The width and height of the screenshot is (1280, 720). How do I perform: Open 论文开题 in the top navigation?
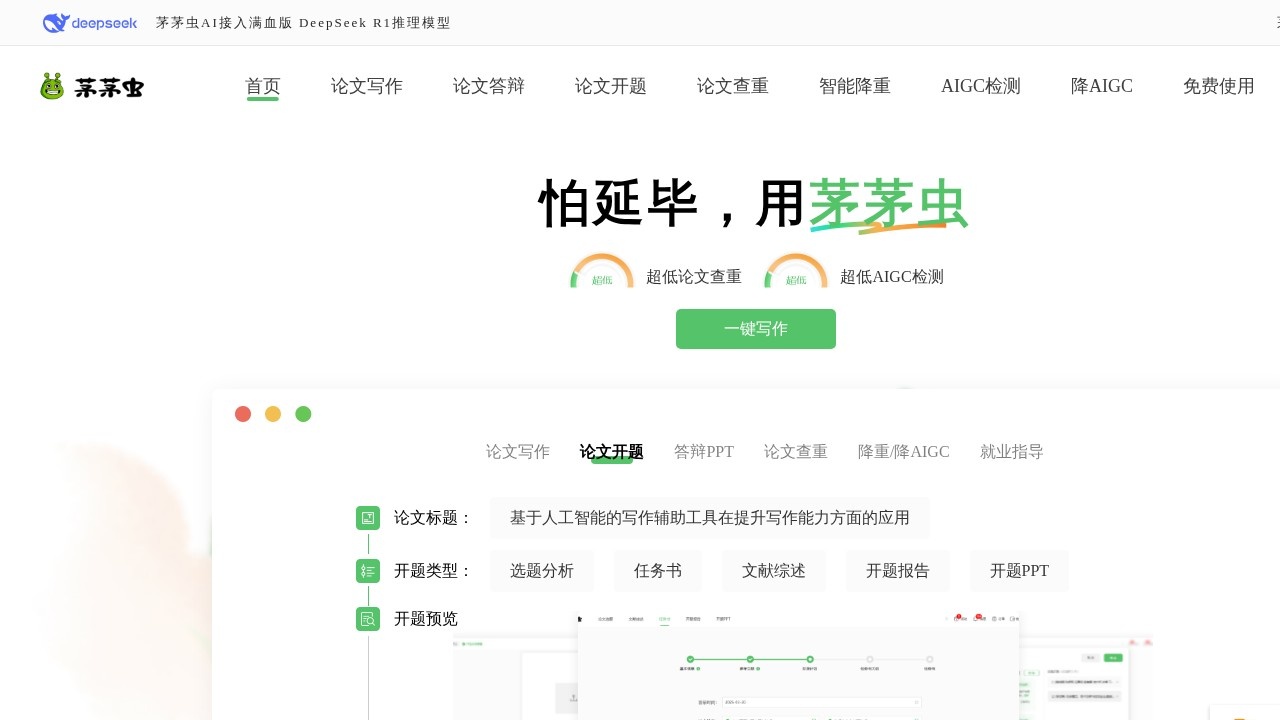pos(611,86)
